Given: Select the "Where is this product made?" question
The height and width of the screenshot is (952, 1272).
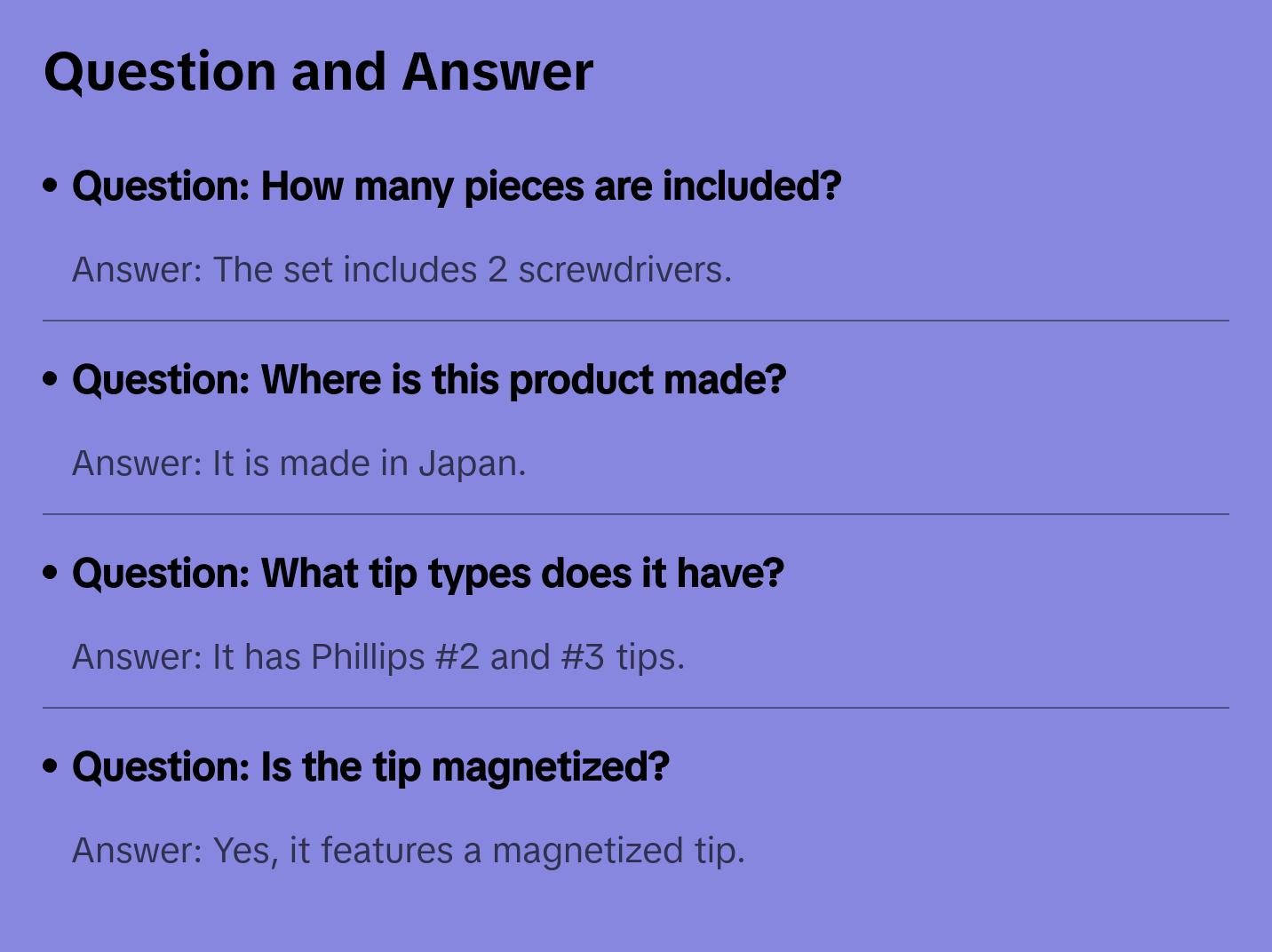Looking at the screenshot, I should 429,380.
